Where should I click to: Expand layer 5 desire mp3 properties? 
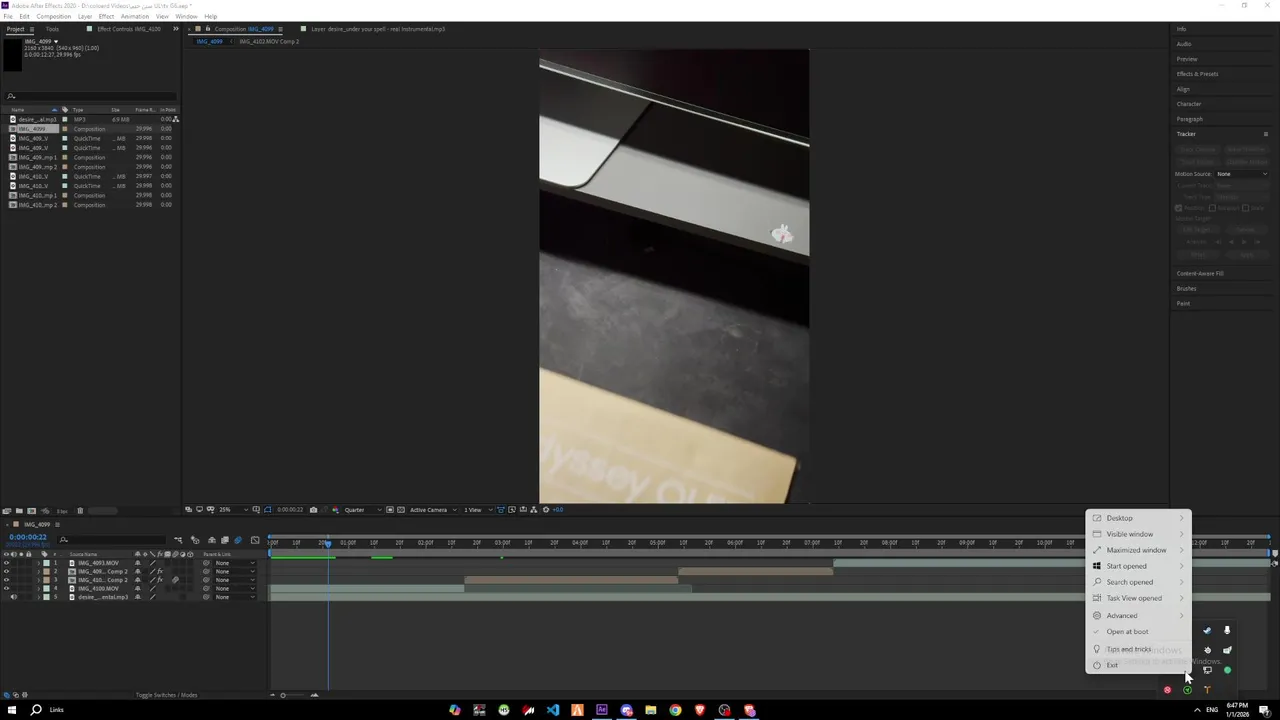[x=38, y=597]
